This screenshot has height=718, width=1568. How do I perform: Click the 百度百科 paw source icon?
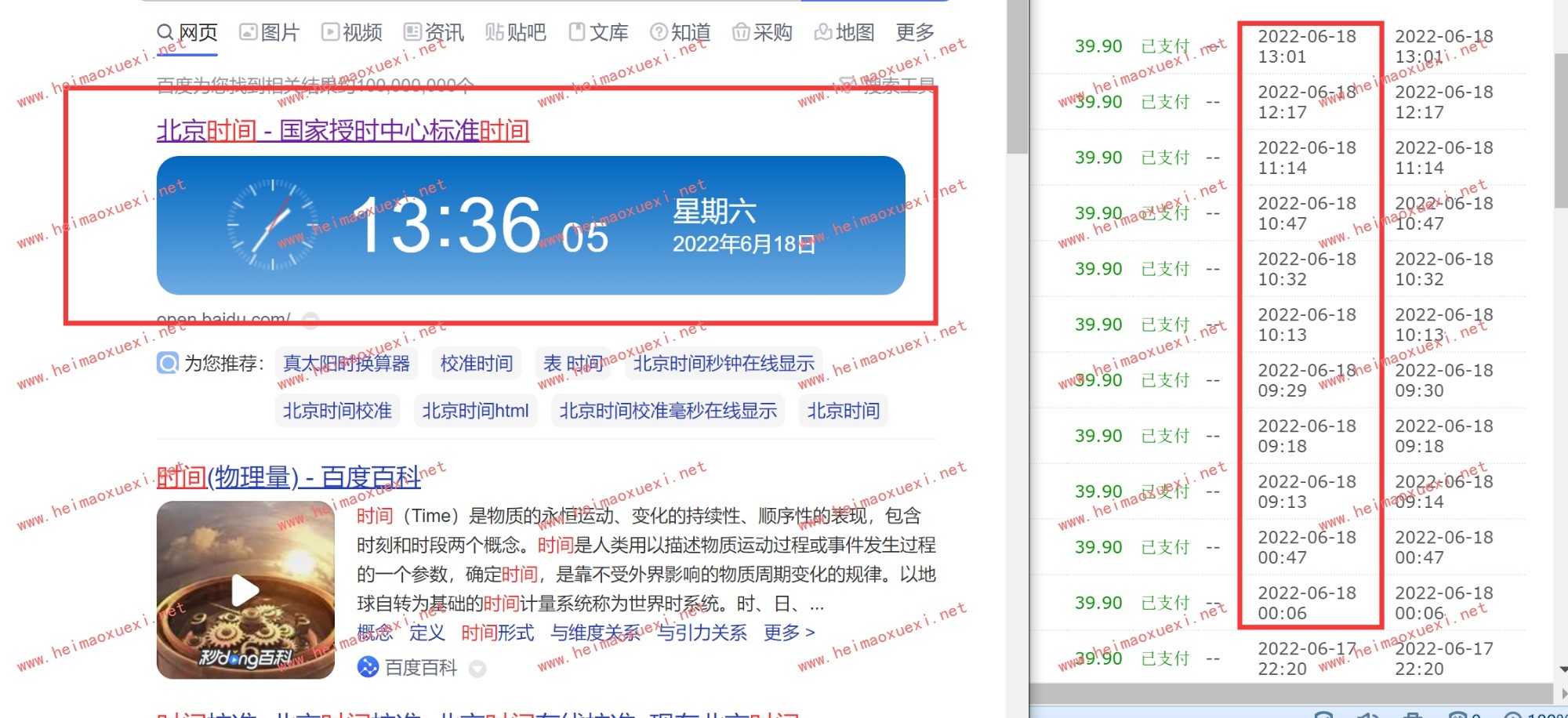(368, 667)
